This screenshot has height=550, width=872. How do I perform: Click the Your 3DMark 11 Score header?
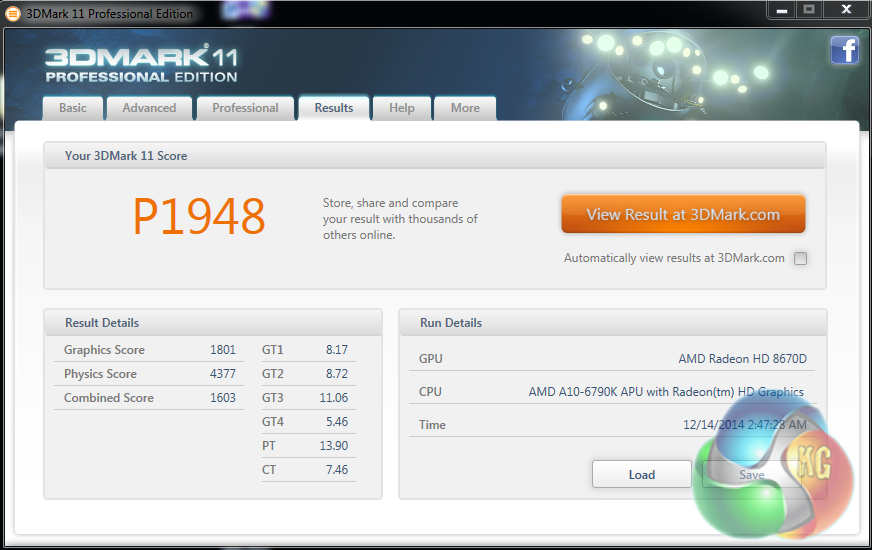coord(435,156)
